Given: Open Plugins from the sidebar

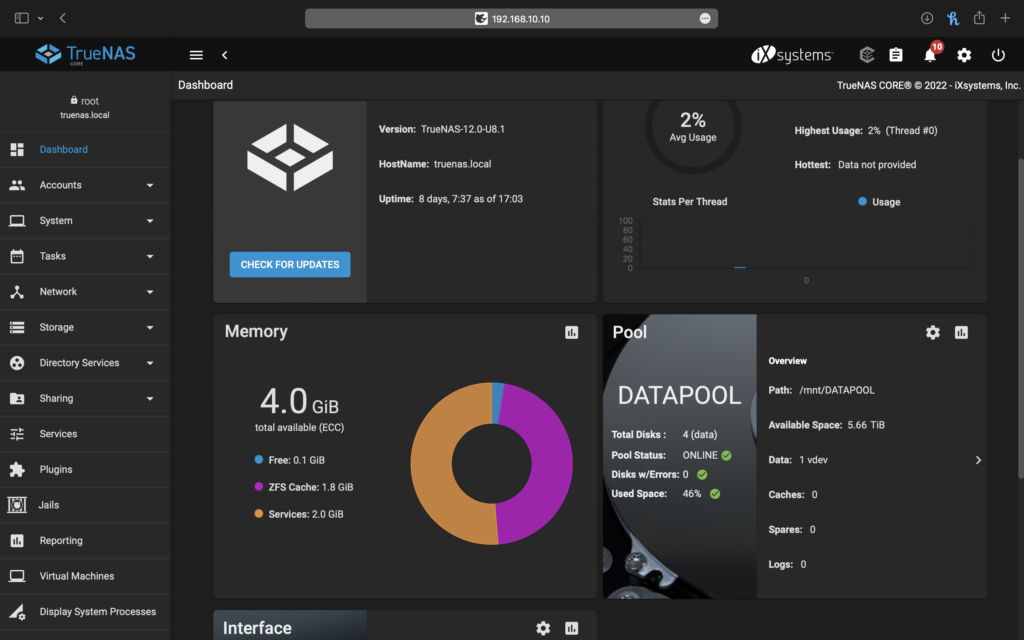Looking at the screenshot, I should (x=85, y=470).
